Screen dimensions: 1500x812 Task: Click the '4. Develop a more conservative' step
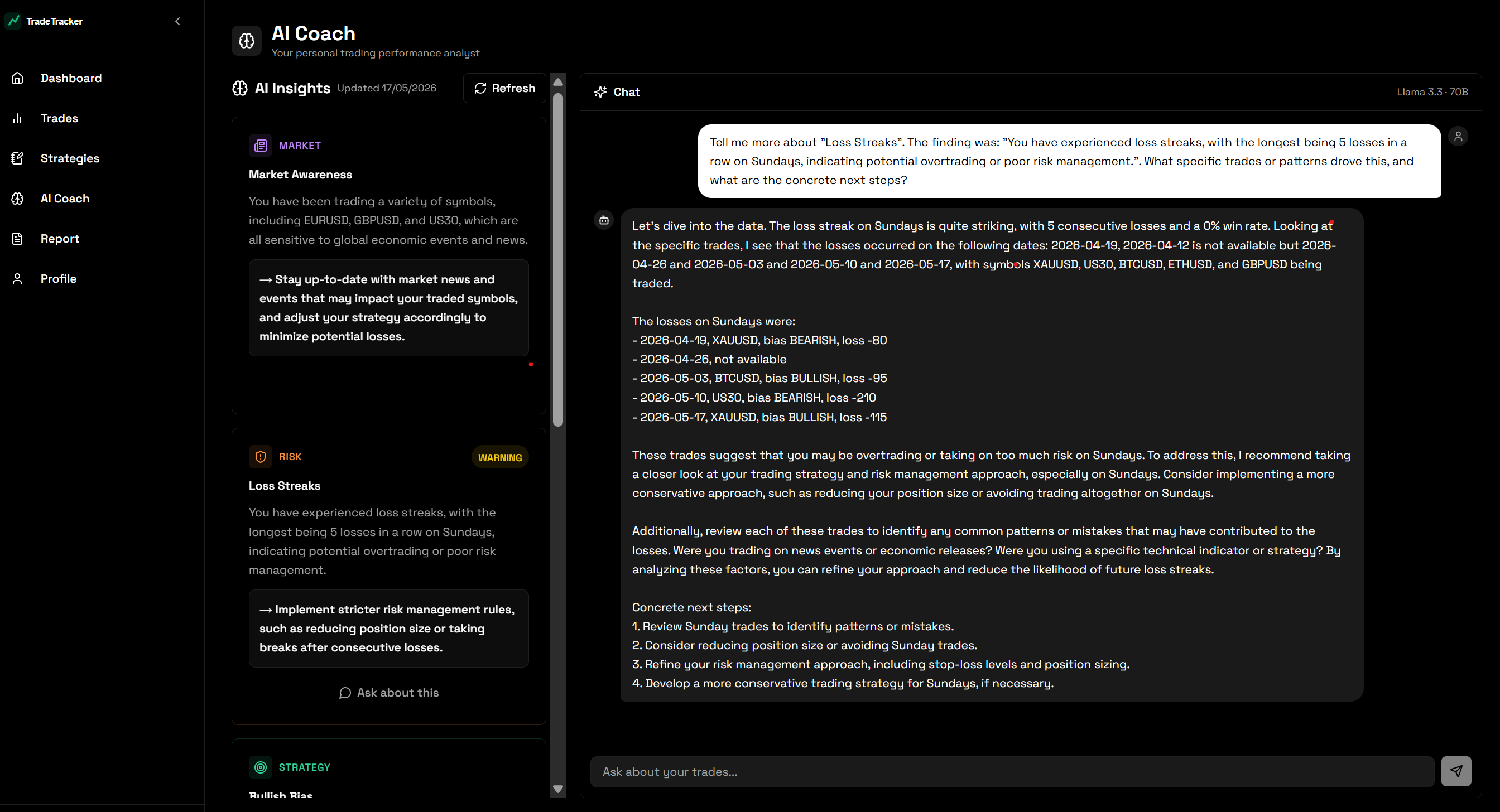pyautogui.click(x=843, y=683)
